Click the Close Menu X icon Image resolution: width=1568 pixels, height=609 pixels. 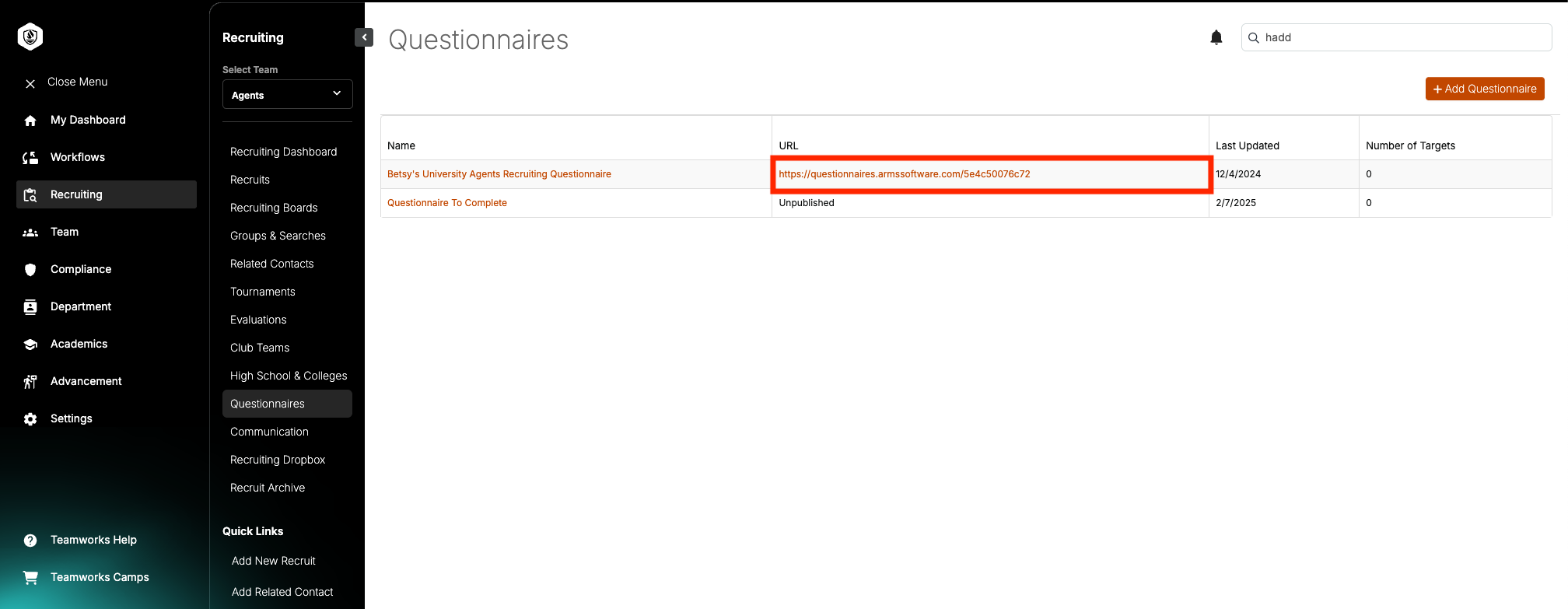pyautogui.click(x=30, y=83)
